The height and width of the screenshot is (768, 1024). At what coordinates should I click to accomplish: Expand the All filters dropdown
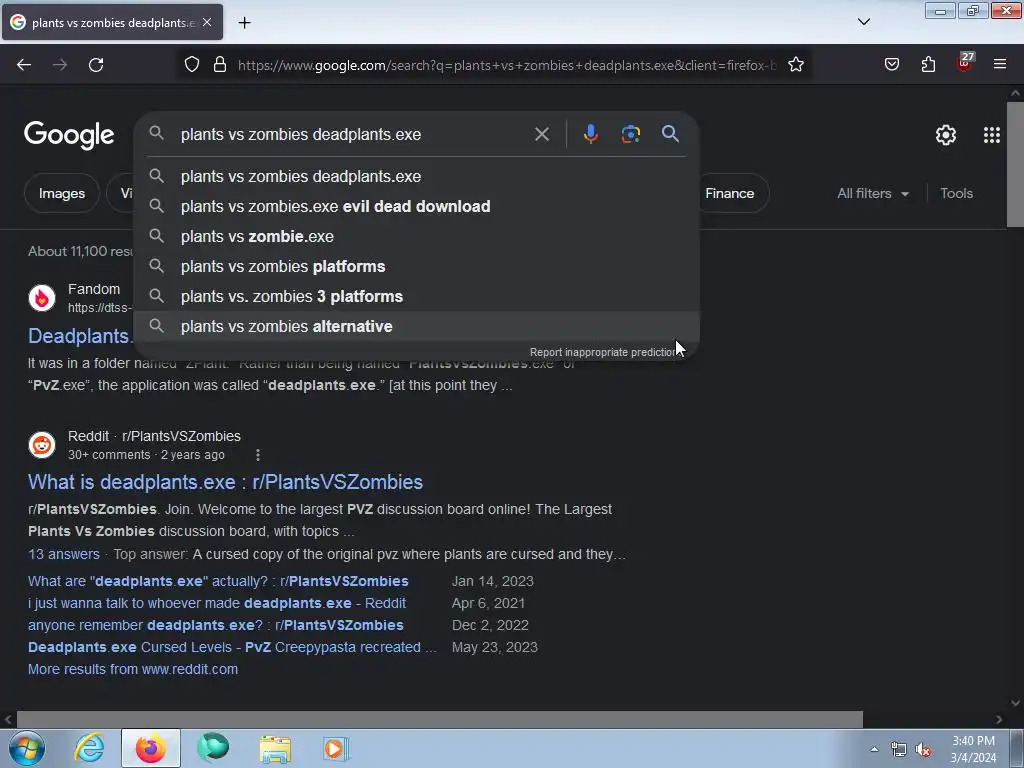873,193
